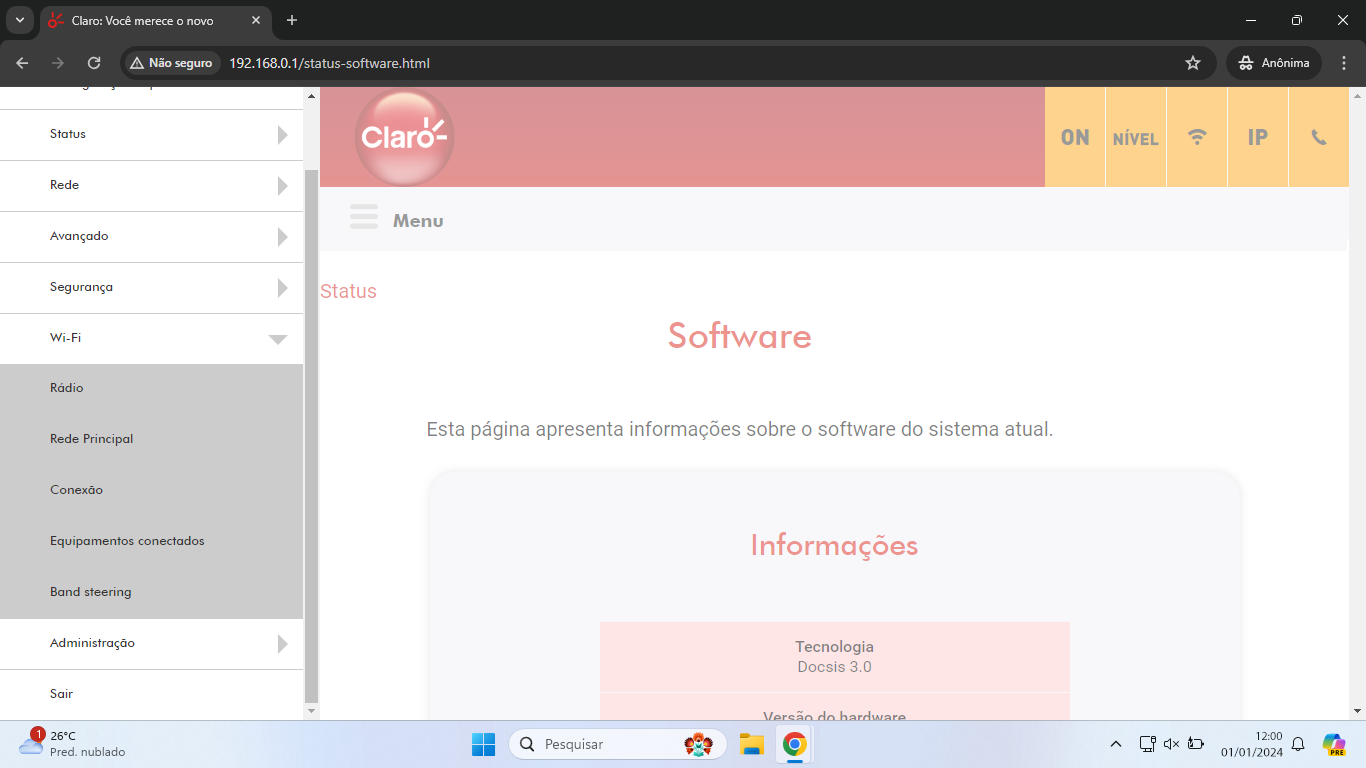The width and height of the screenshot is (1366, 768).
Task: Open the Windows Start menu
Action: point(483,744)
